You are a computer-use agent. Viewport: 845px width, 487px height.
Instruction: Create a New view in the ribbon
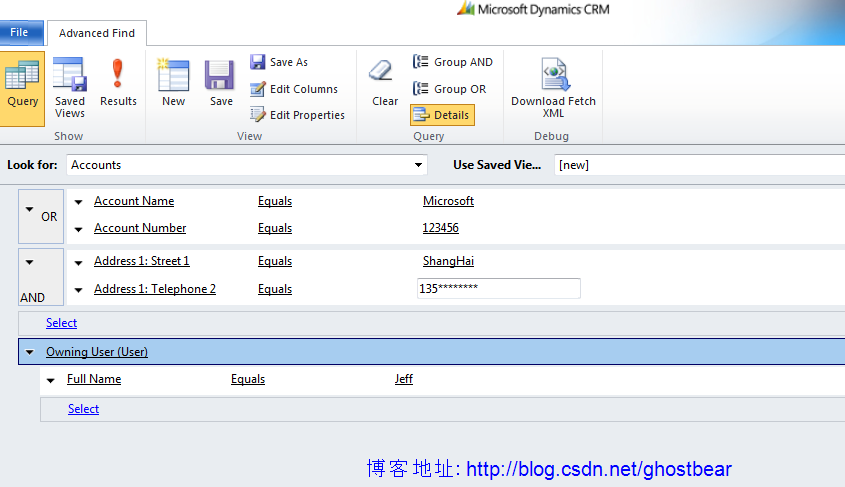click(x=174, y=84)
